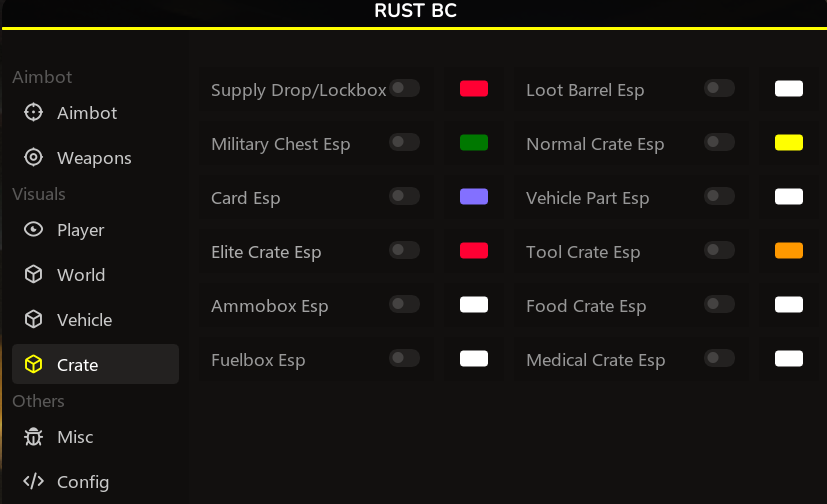This screenshot has width=827, height=504.
Task: Click the Weapons target icon
Action: pos(34,157)
